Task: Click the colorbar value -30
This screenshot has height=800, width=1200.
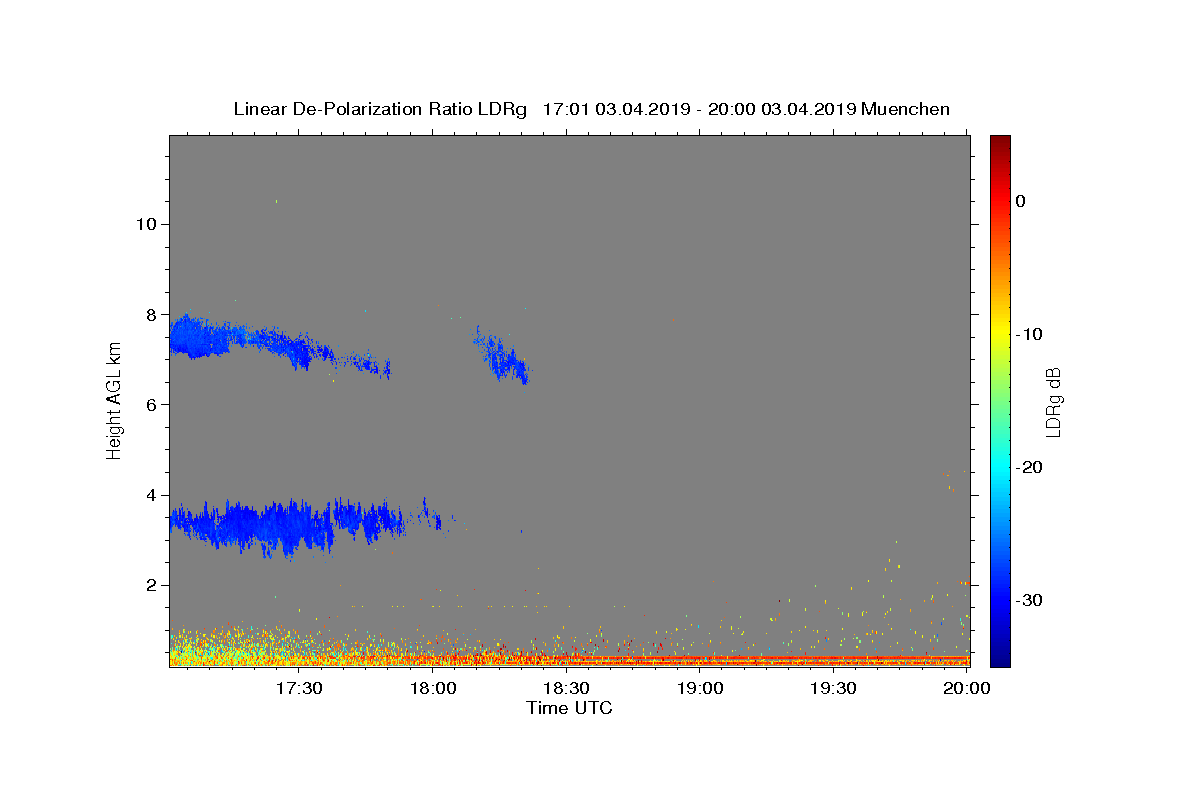Action: click(x=1029, y=600)
